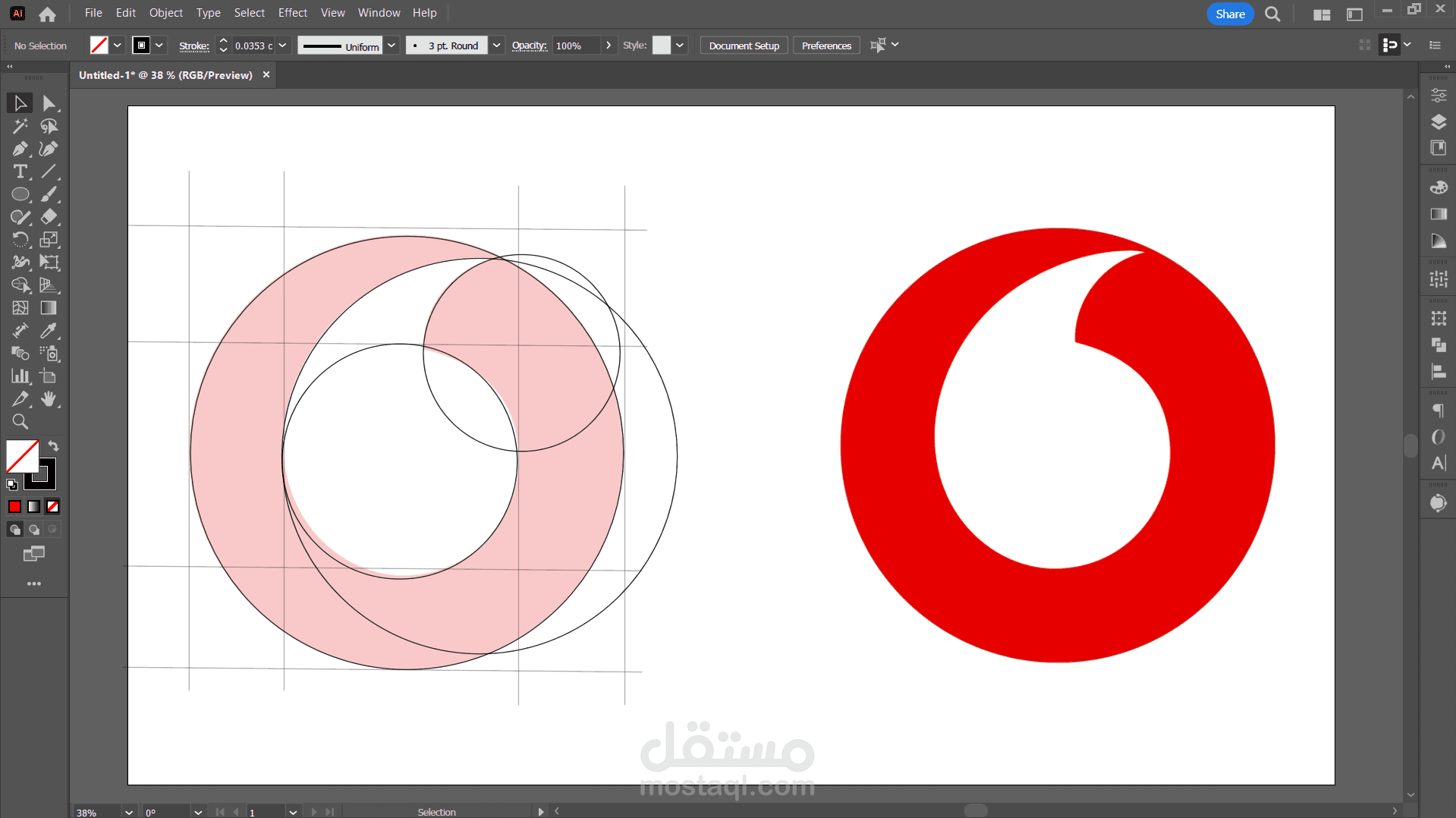Open the Properties panel icon
This screenshot has height=818, width=1456.
1439,96
